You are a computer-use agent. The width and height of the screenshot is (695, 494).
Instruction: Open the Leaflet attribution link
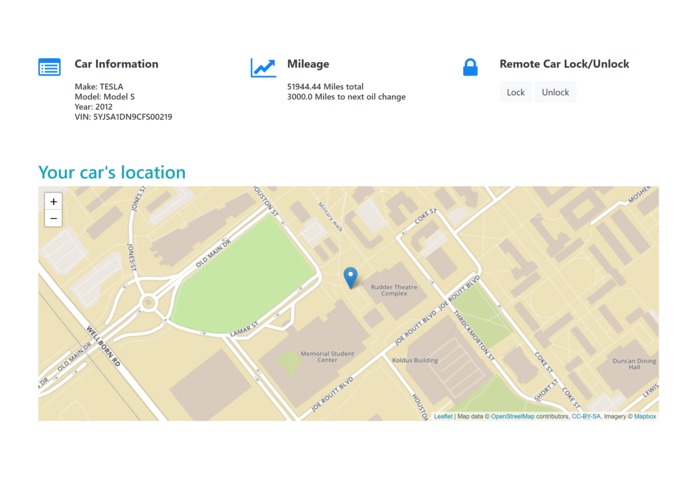point(443,416)
